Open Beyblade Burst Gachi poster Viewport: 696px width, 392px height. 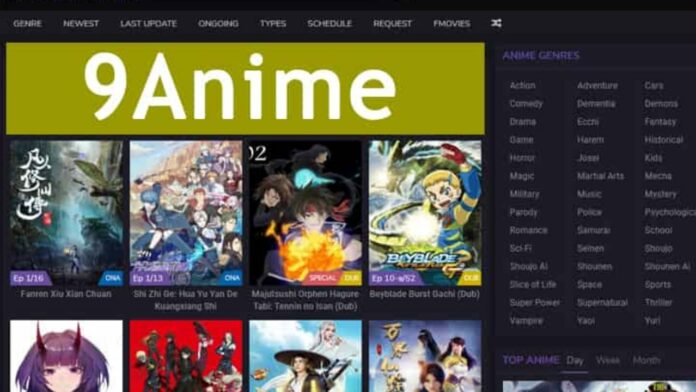click(425, 213)
